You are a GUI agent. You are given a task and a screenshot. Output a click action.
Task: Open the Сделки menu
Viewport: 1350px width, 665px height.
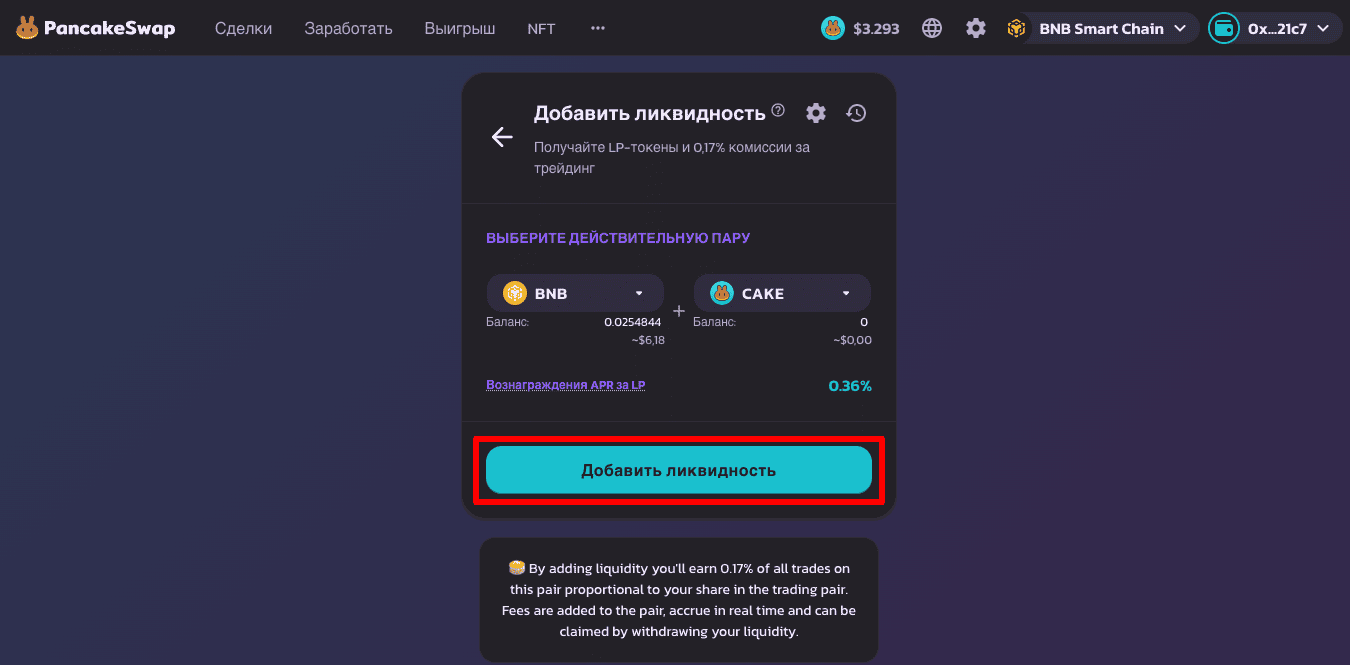(x=243, y=28)
